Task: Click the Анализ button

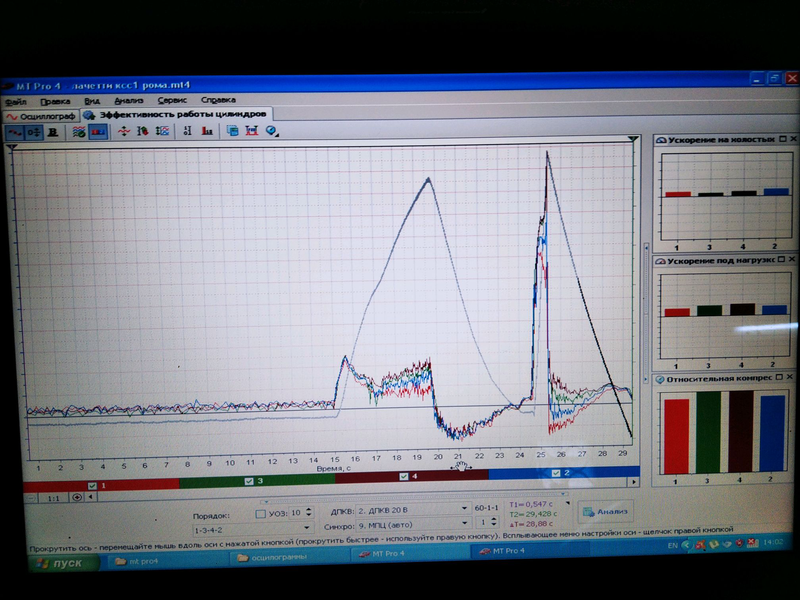Action: coord(606,511)
